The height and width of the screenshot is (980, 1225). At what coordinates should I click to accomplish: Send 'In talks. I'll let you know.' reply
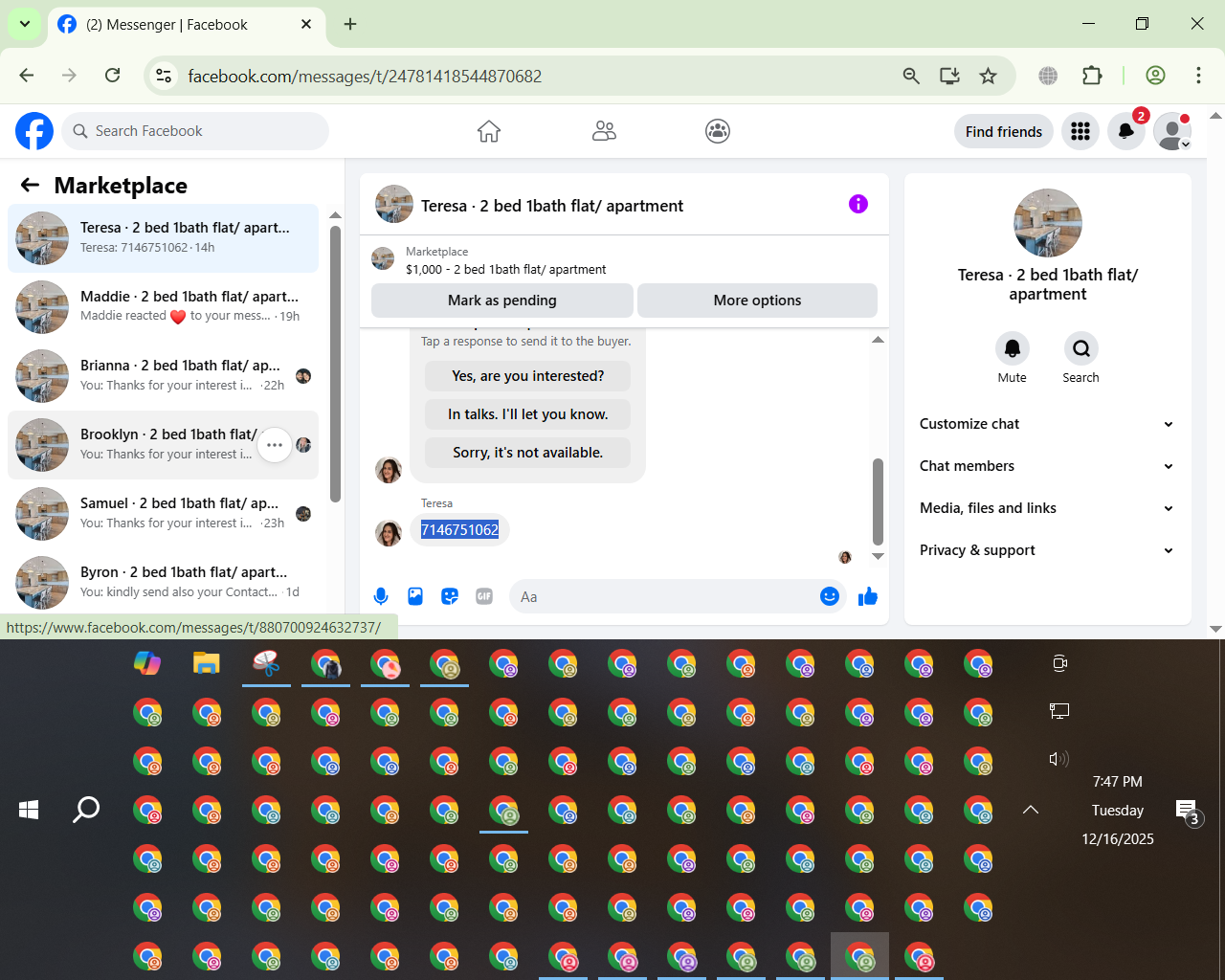pos(527,414)
